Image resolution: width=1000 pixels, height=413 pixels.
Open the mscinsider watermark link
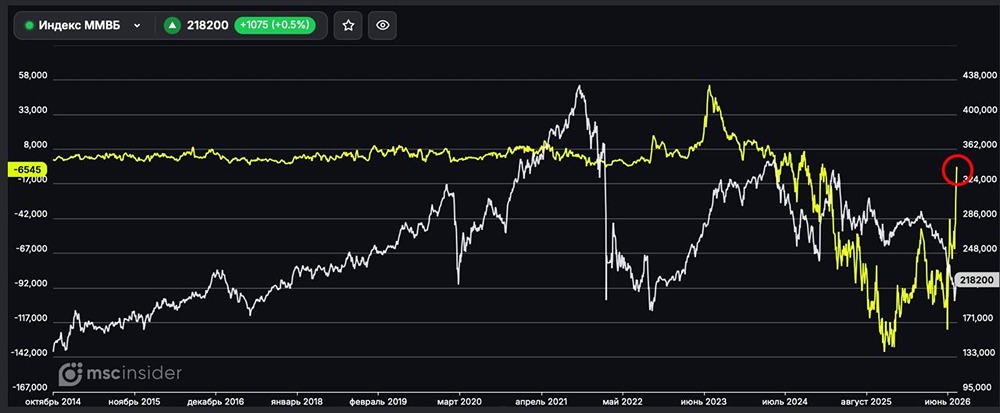[120, 374]
